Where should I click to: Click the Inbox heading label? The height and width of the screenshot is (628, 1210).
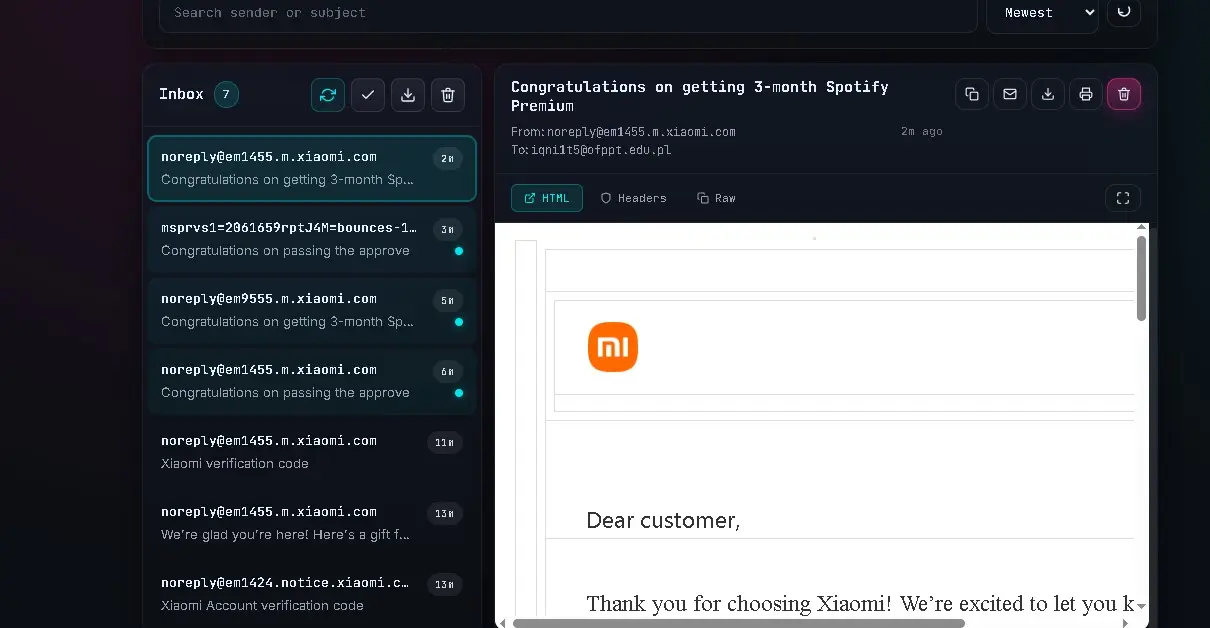pos(181,94)
